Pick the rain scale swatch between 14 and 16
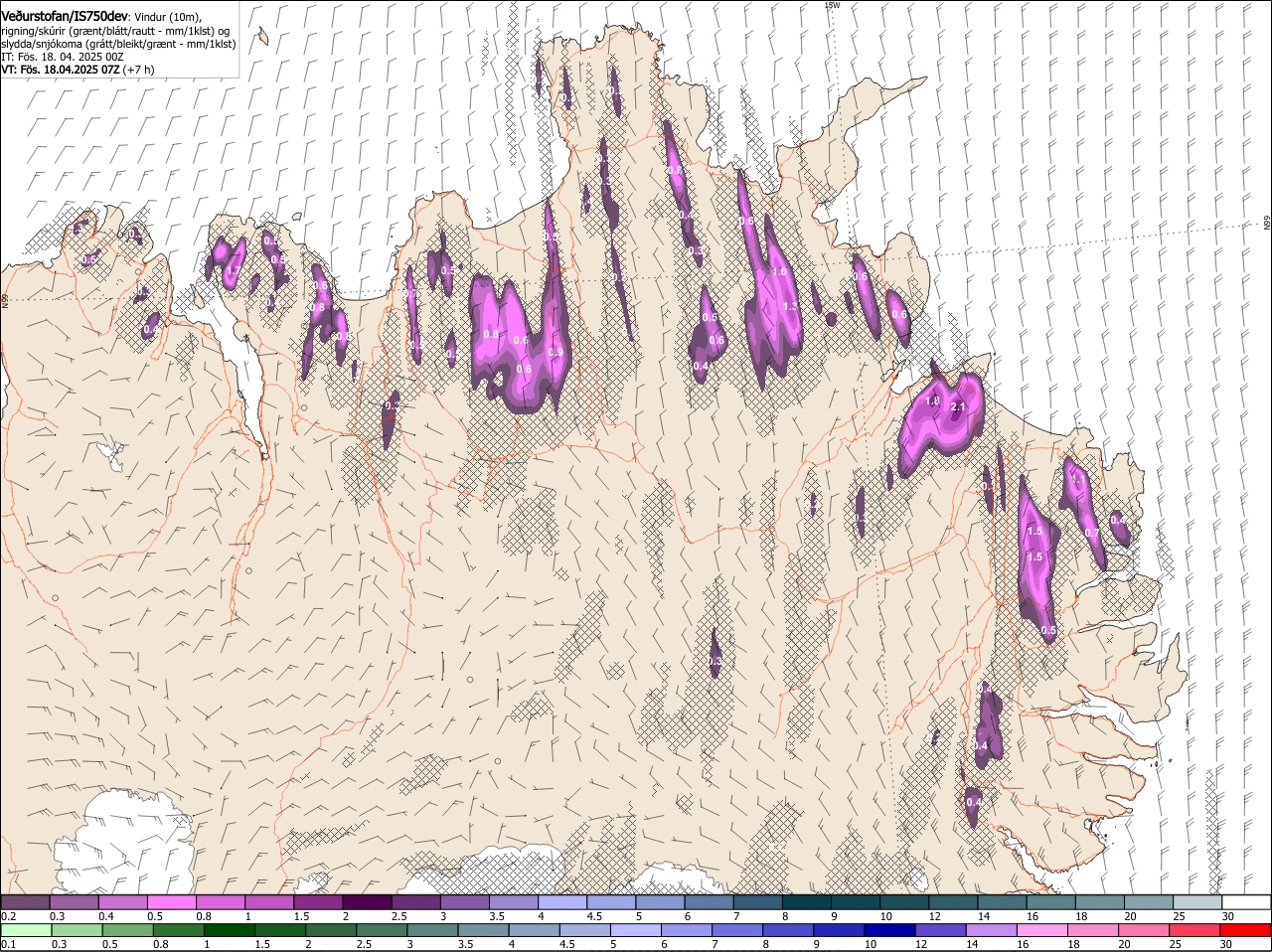Screen dimensions: 1272x952 [x=993, y=930]
